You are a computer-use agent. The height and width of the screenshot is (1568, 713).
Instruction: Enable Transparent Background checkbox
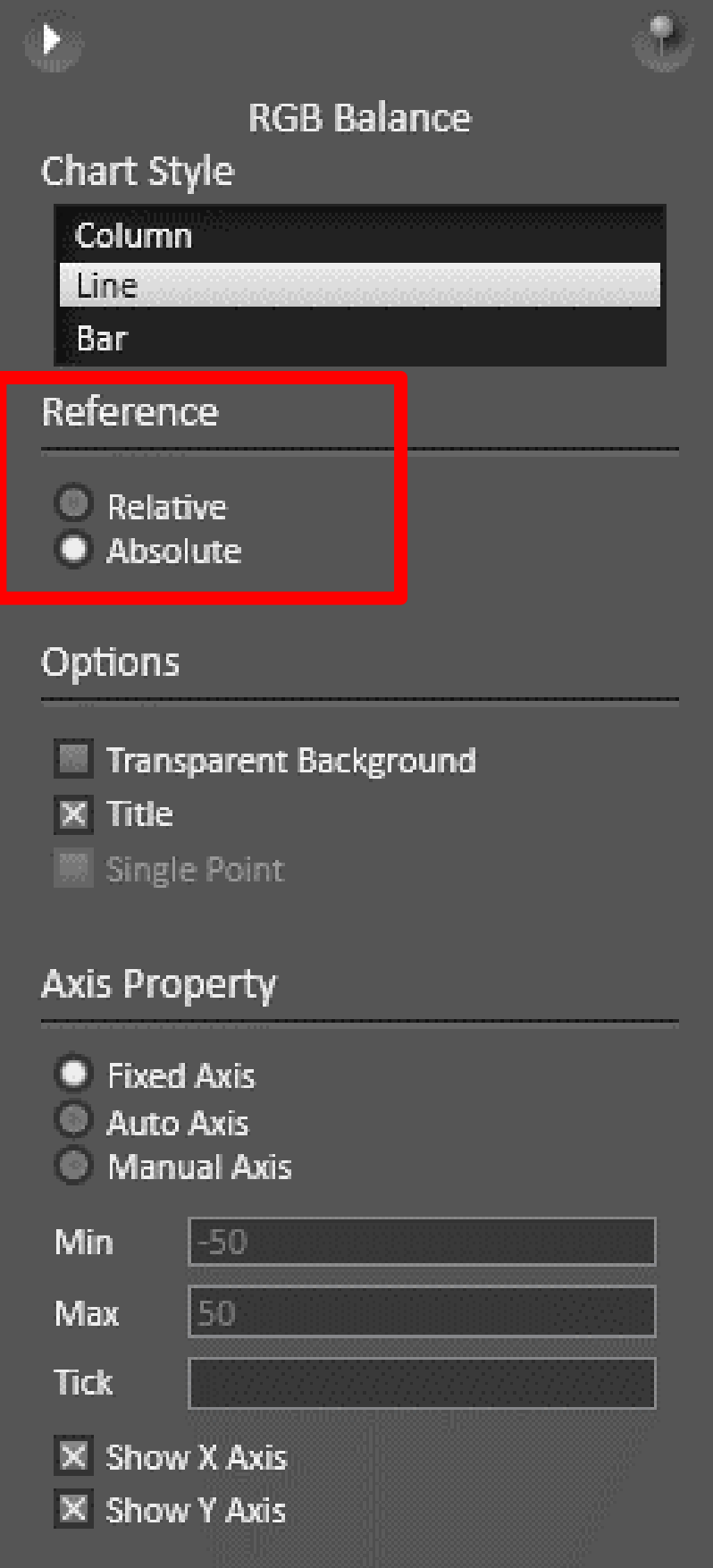click(73, 759)
